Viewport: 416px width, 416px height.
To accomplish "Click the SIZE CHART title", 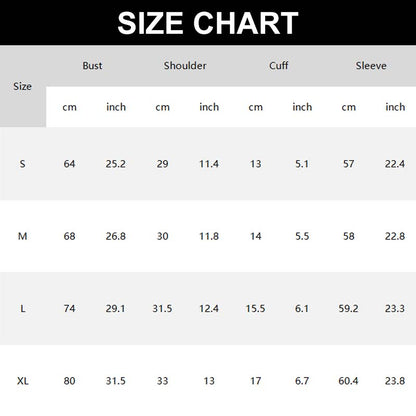I will tap(208, 23).
